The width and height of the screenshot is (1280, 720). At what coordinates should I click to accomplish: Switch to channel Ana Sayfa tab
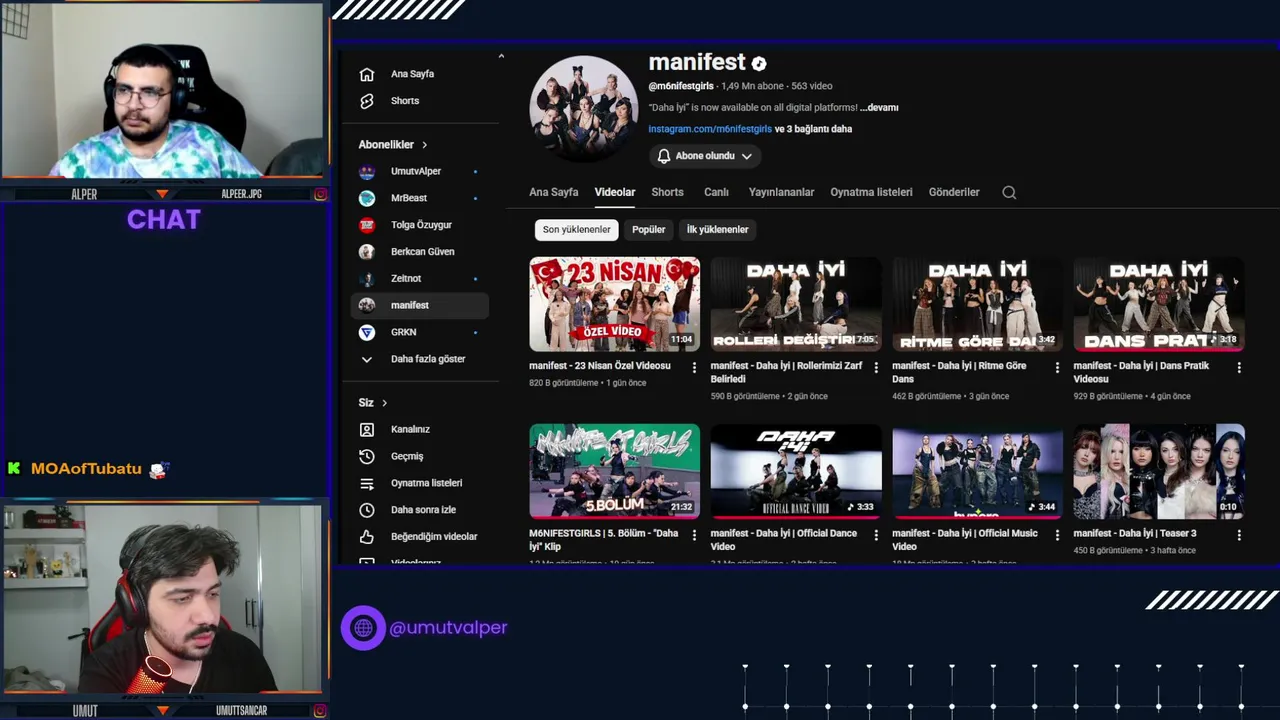click(x=554, y=192)
